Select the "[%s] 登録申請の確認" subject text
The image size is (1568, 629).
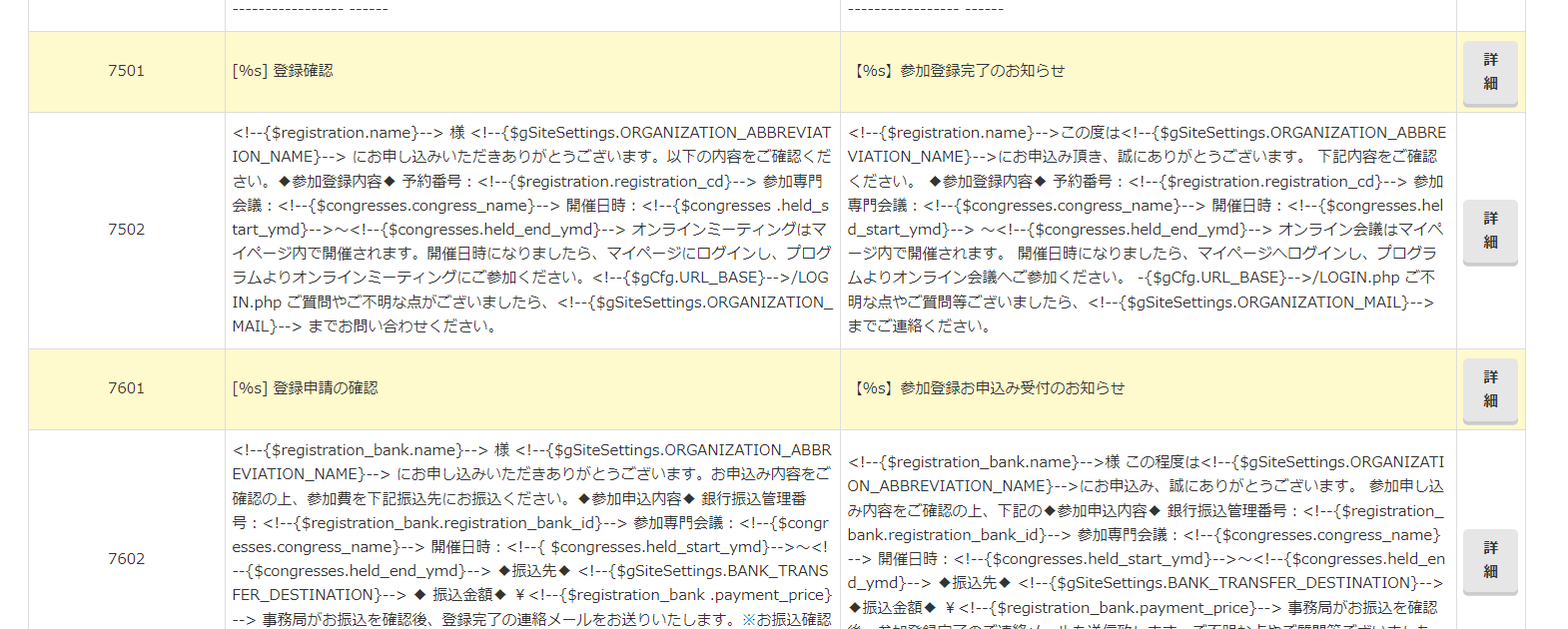tap(305, 388)
